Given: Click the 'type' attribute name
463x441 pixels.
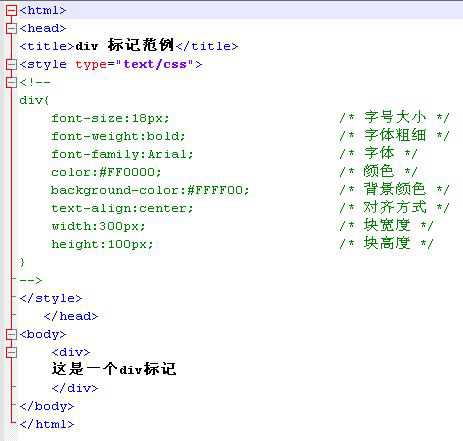Looking at the screenshot, I should tap(91, 64).
